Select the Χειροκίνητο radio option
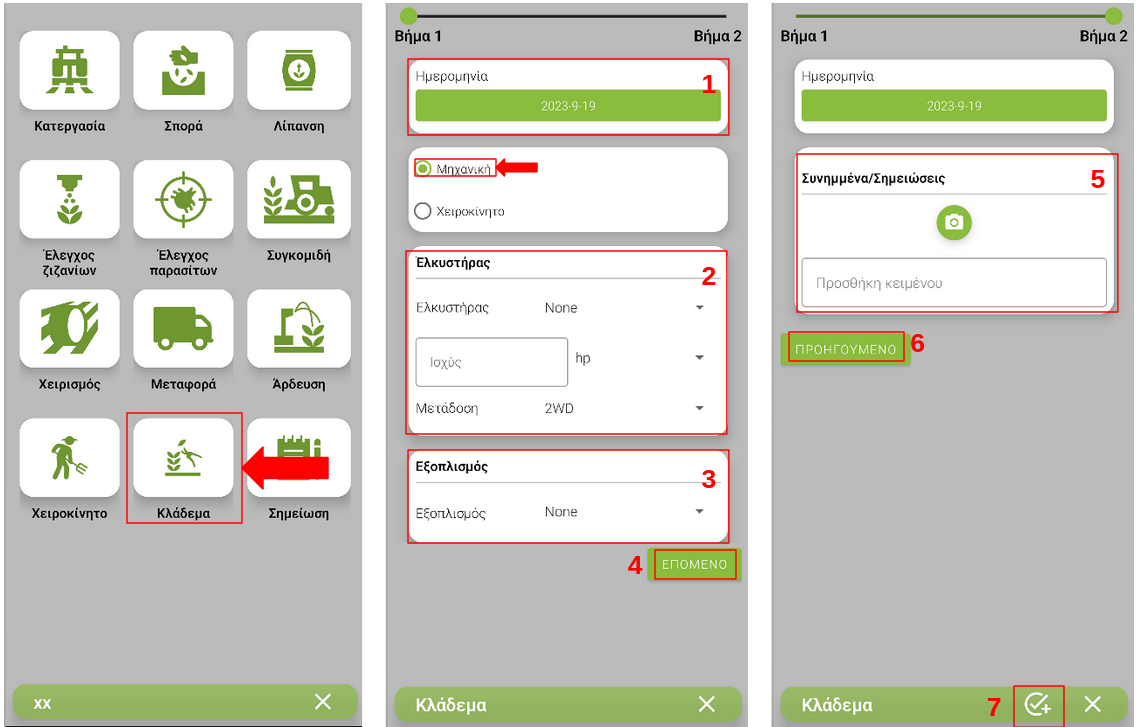Screen dimensions: 1136x727 click(x=423, y=211)
